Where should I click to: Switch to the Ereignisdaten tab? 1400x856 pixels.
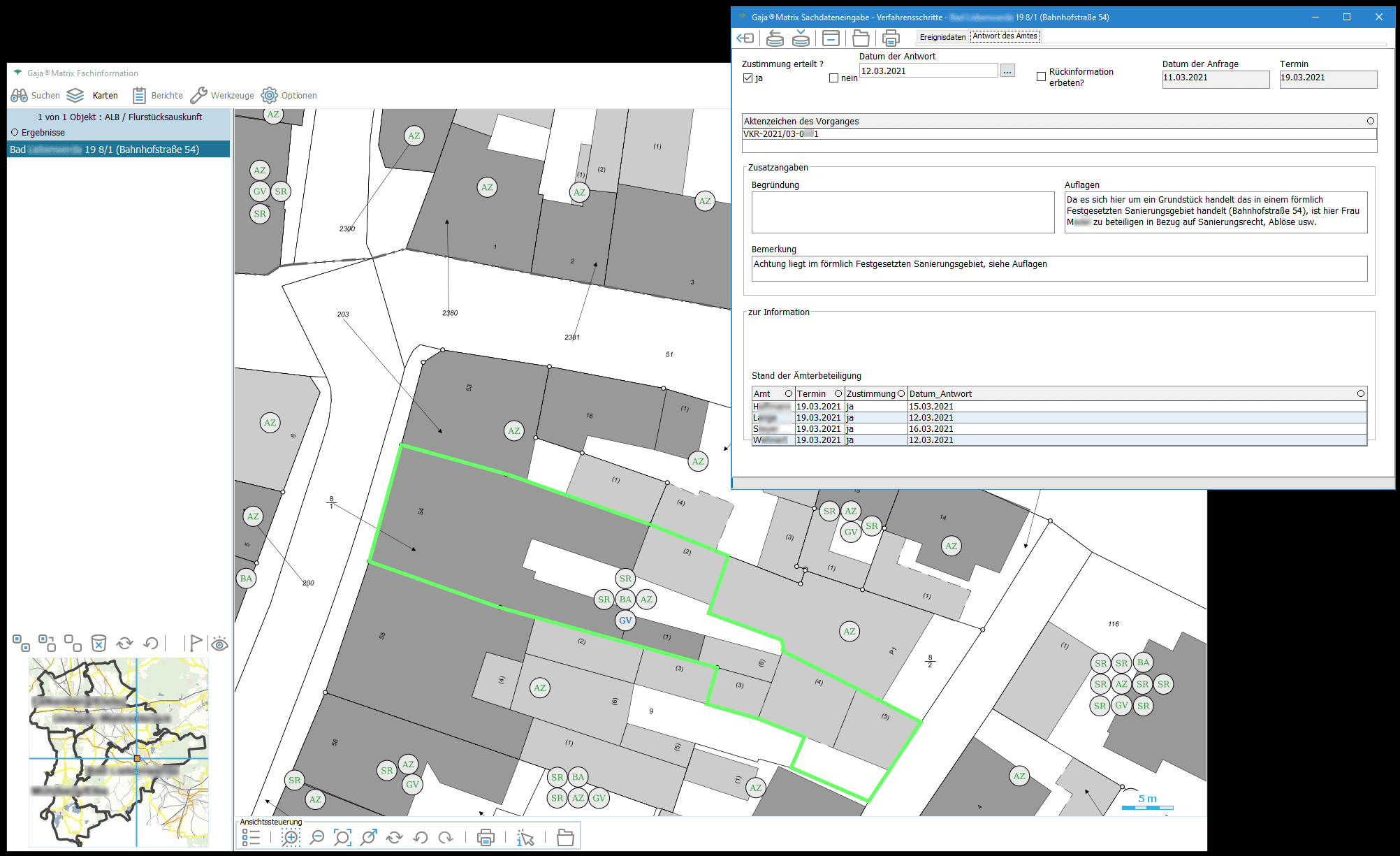click(x=942, y=37)
